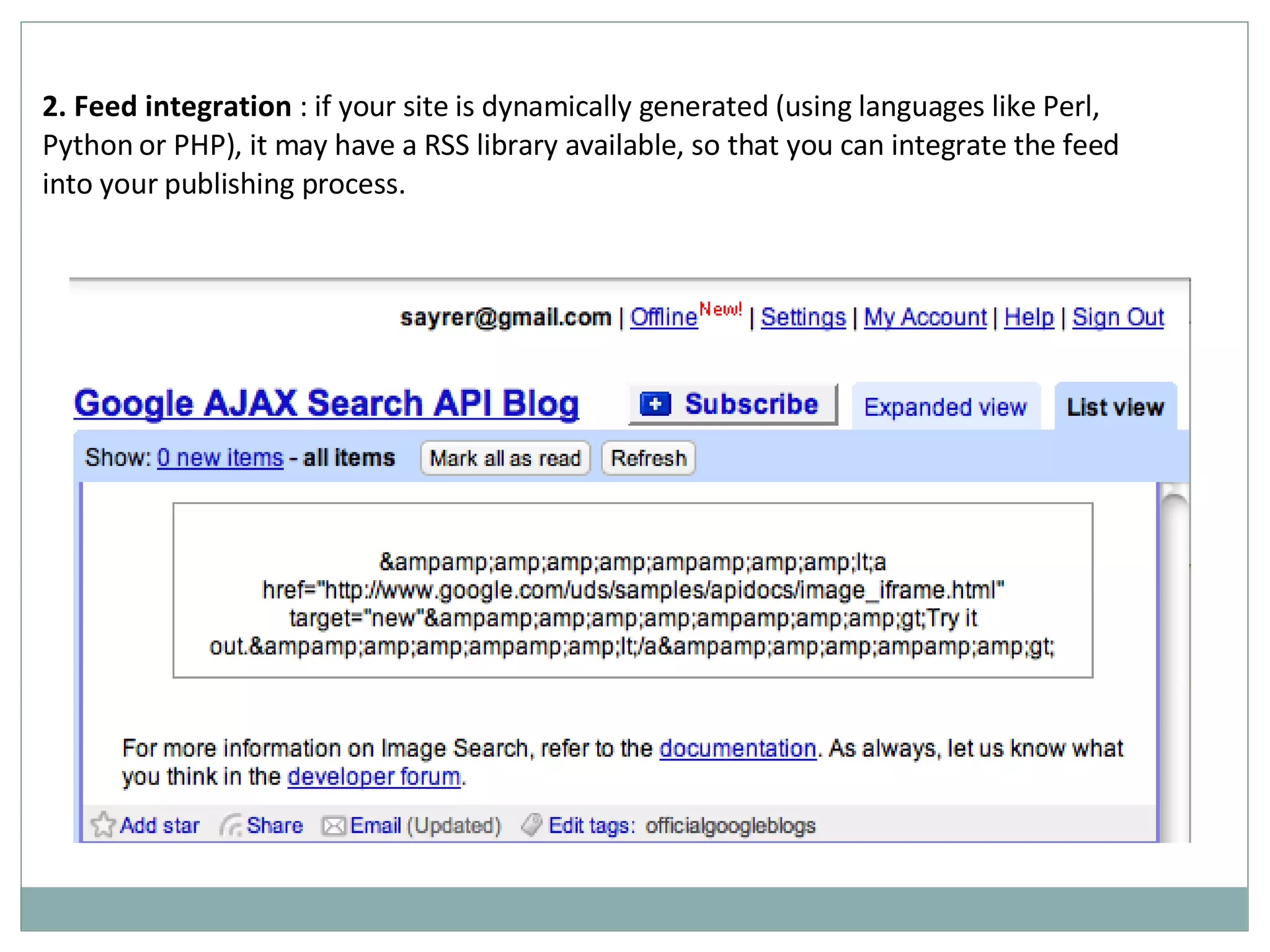Click the sayrer@gmail.com account text
1270x952 pixels.
pos(505,317)
